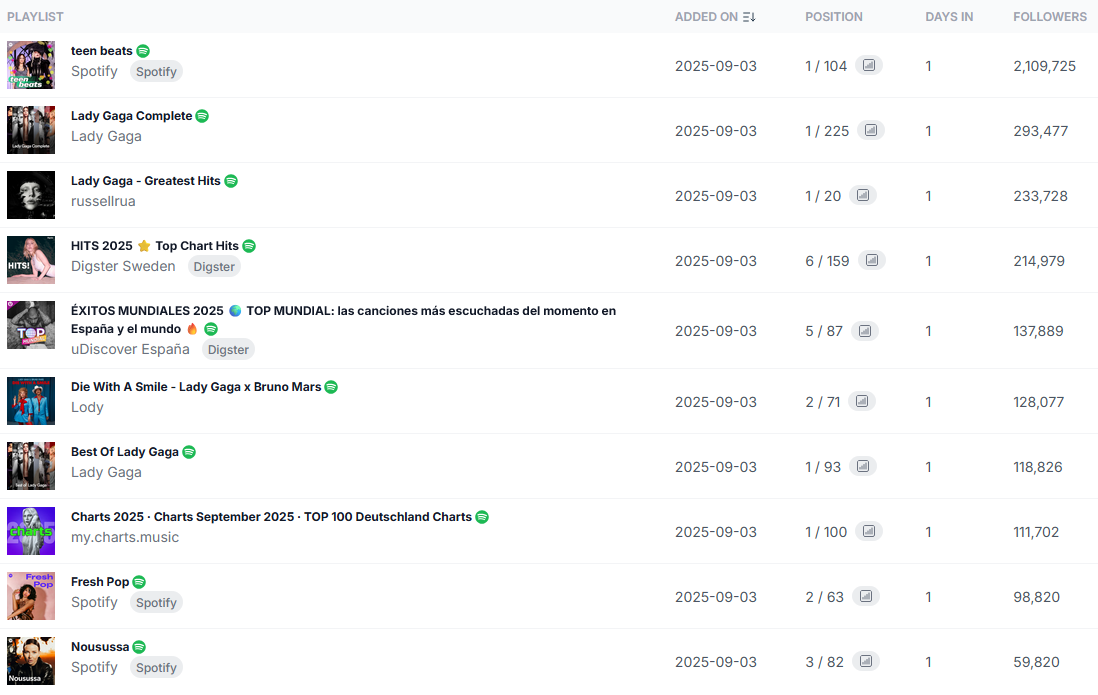The height and width of the screenshot is (695, 1098).
Task: Click Spotify icon next to Die With A Smile
Action: (x=331, y=387)
